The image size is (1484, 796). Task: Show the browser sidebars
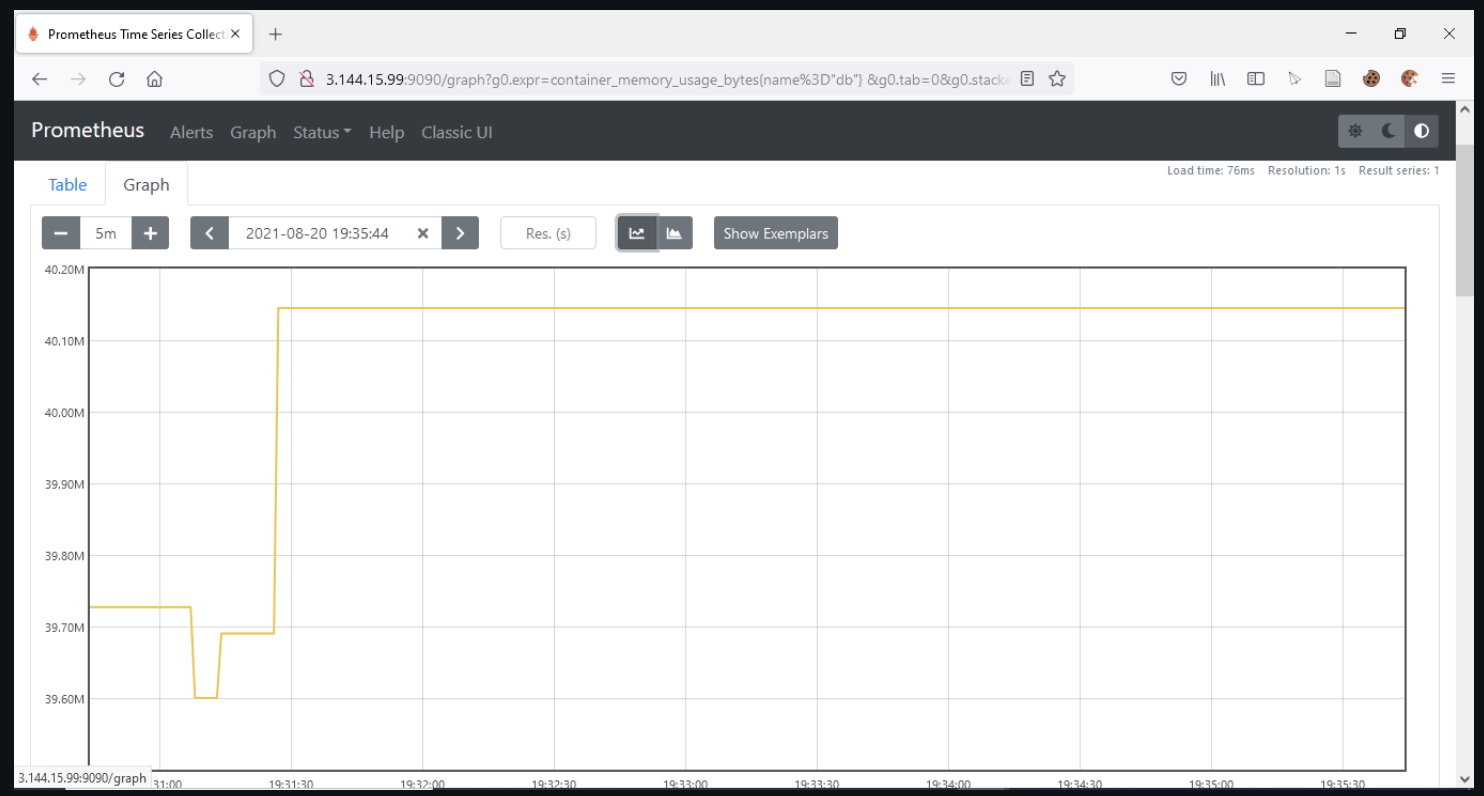coord(1256,78)
